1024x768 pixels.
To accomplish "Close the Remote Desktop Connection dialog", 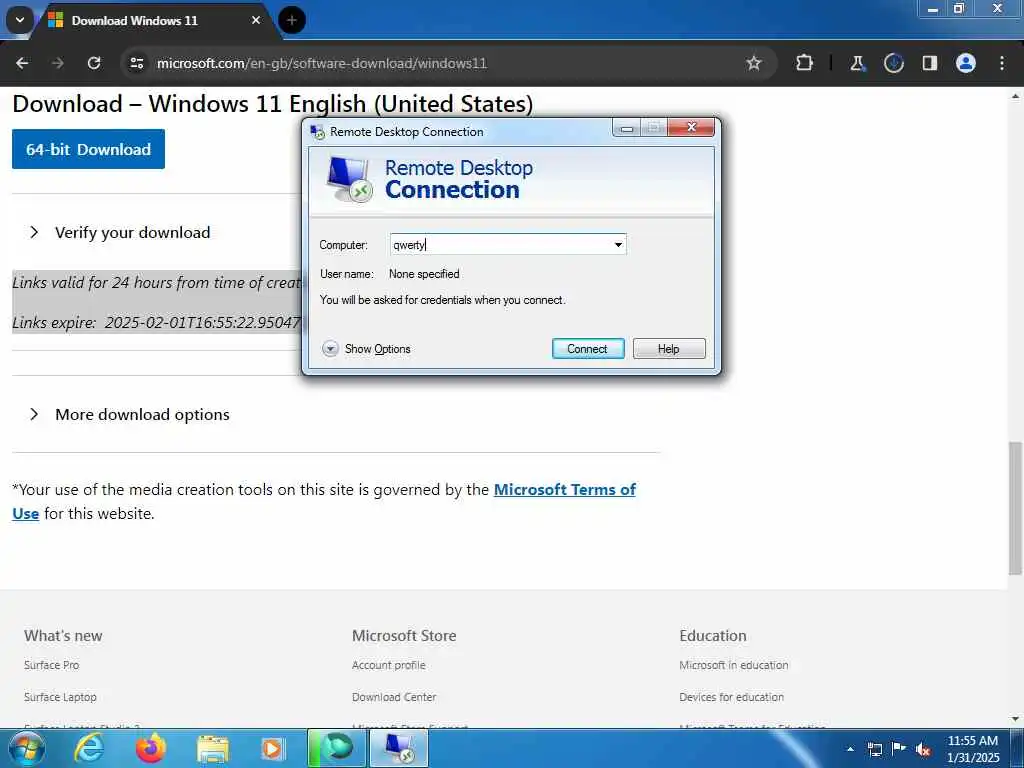I will (x=691, y=127).
